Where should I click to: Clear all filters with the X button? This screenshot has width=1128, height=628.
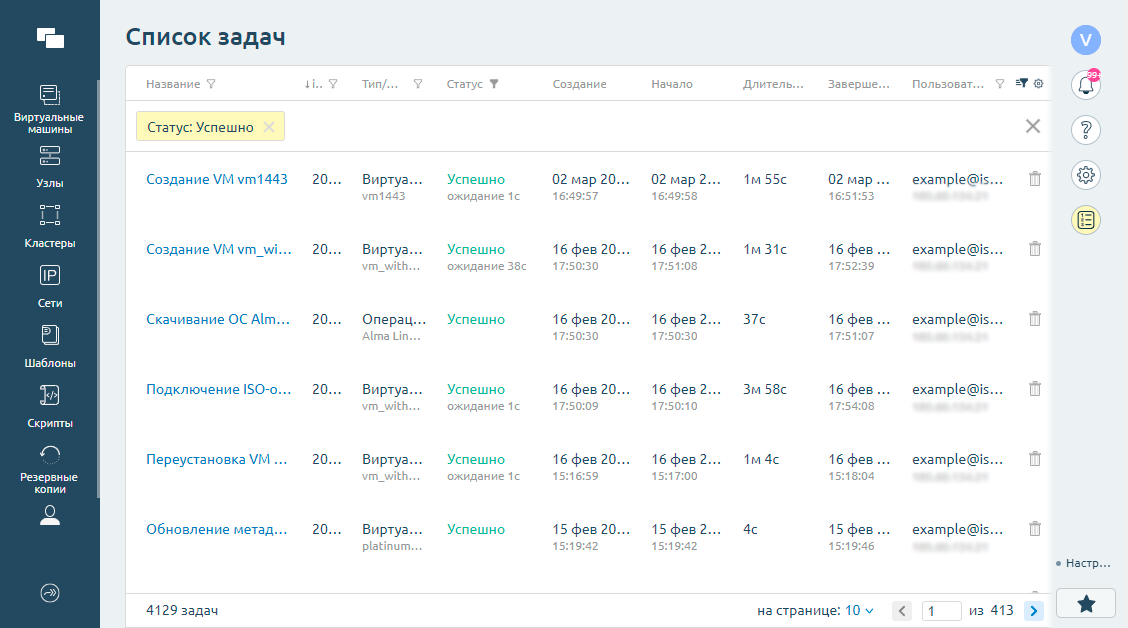click(x=1033, y=126)
